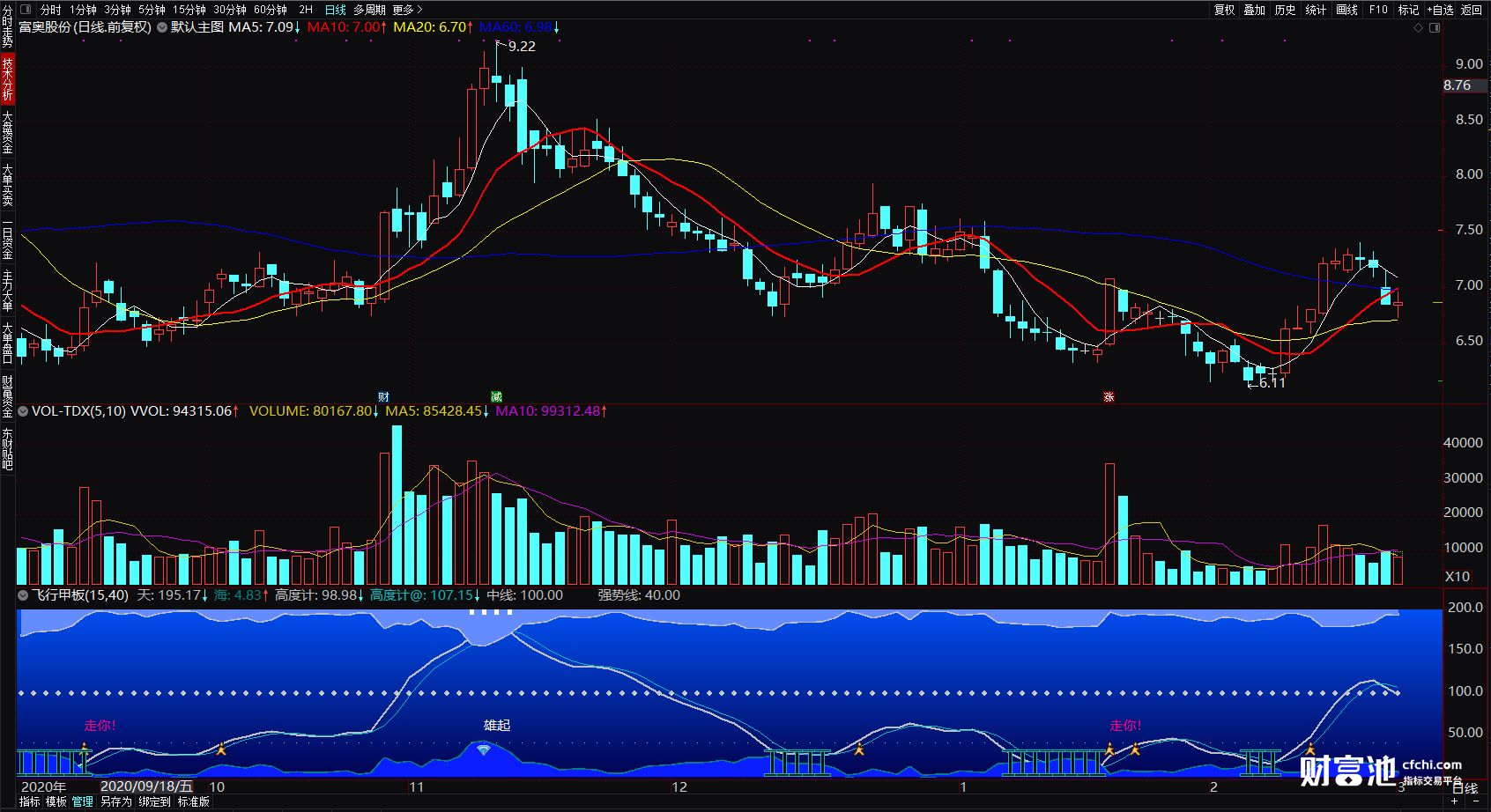Toggle the right side panel icon
1491x812 pixels.
(x=1435, y=27)
